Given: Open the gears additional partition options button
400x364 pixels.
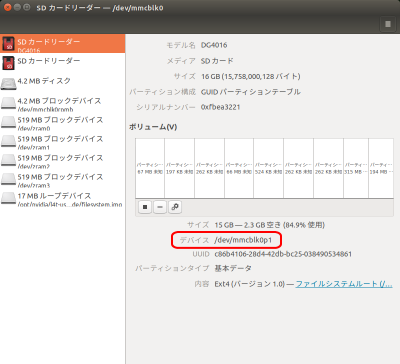Looking at the screenshot, I should click(x=175, y=207).
